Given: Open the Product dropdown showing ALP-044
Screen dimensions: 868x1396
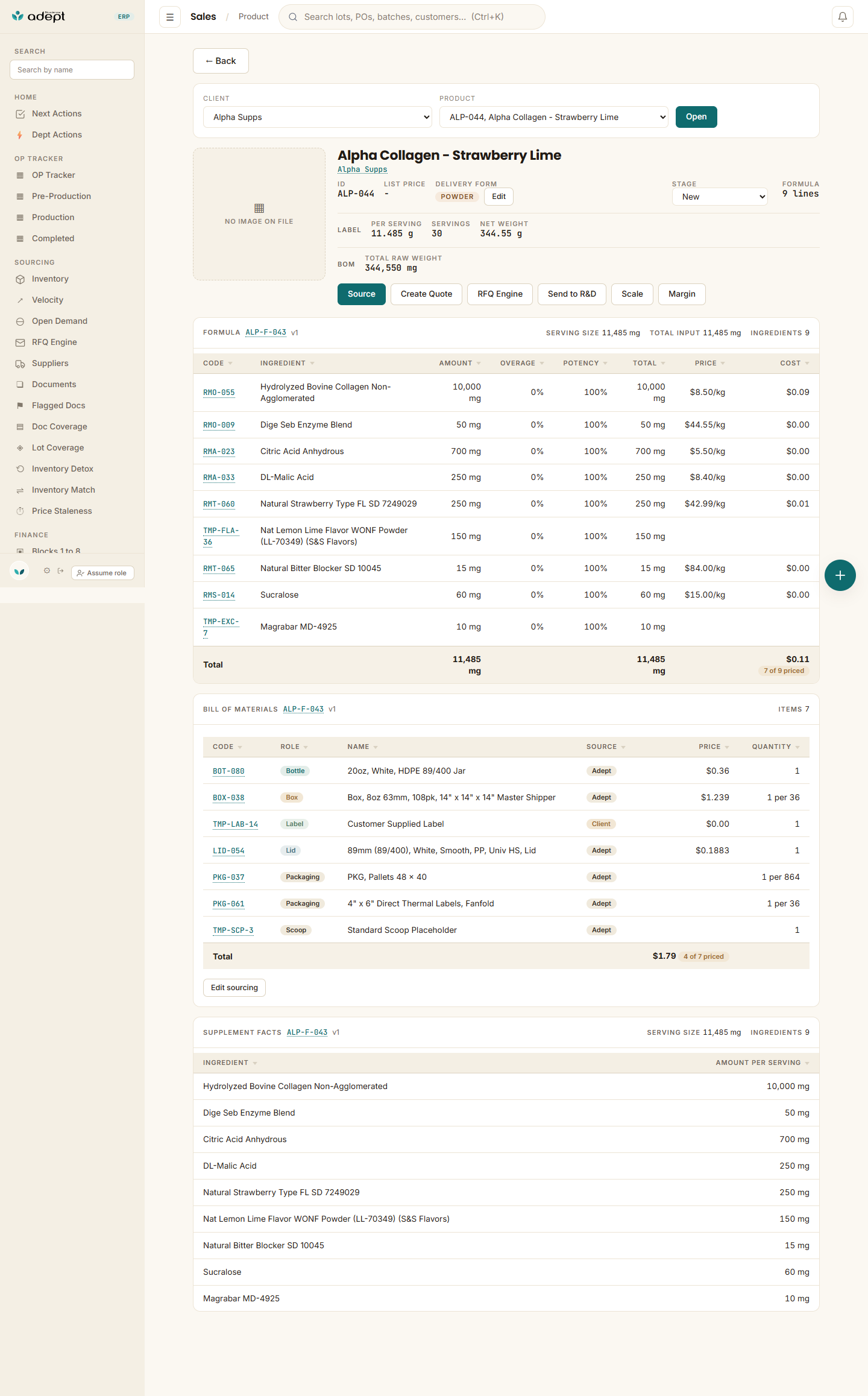Looking at the screenshot, I should point(554,117).
